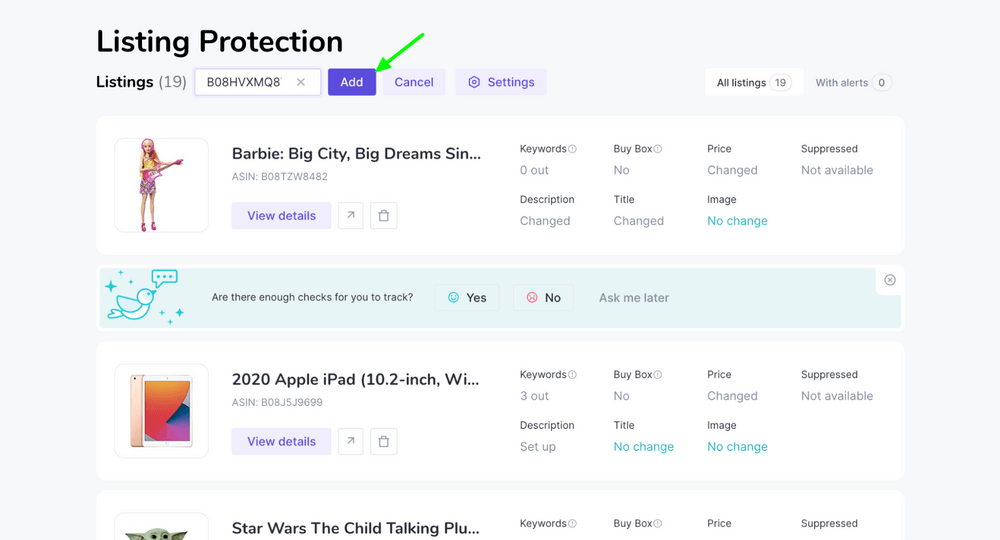This screenshot has width=1000, height=540.
Task: Switch to All listings tab
Action: 754,82
